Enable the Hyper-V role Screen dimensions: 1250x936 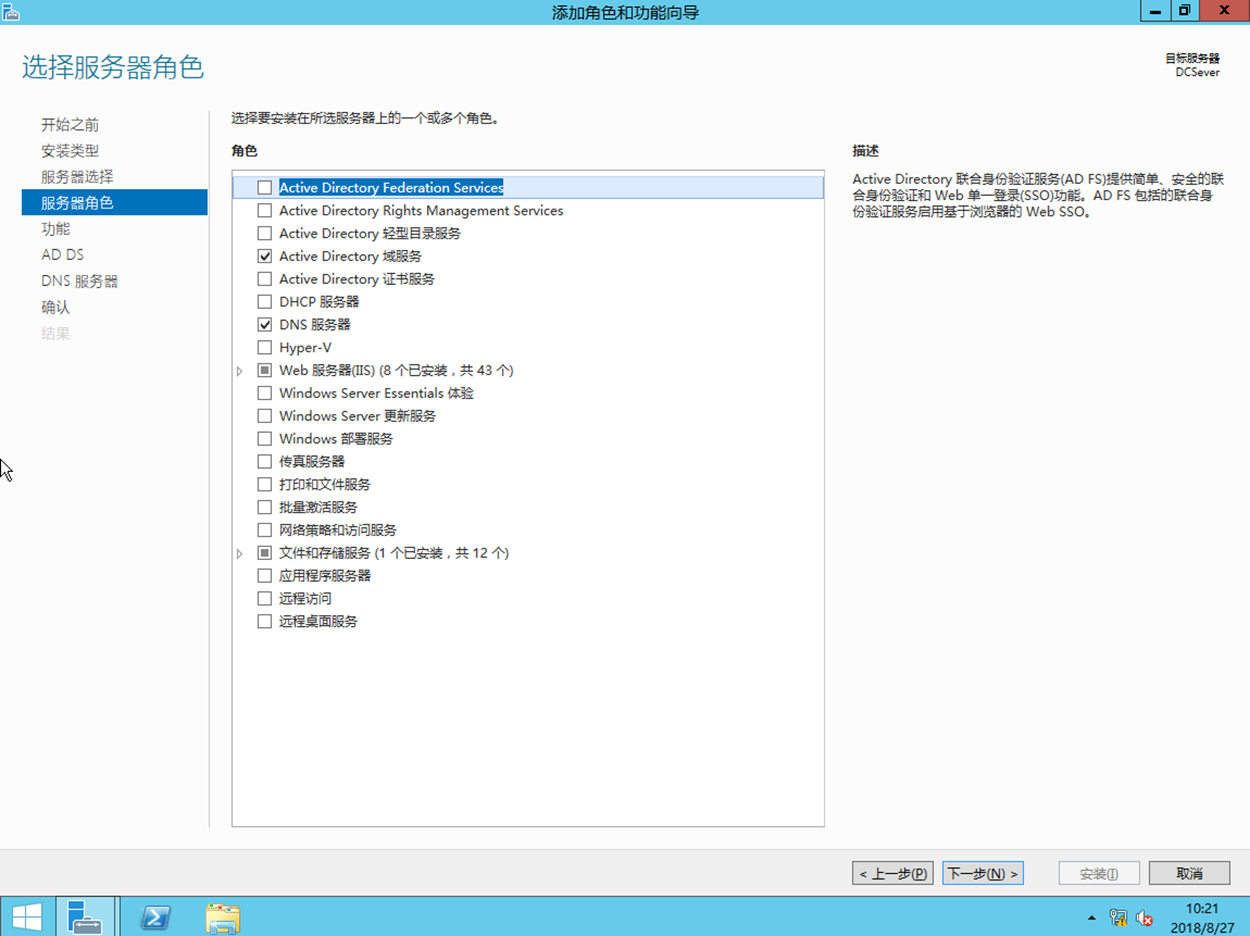[x=265, y=347]
